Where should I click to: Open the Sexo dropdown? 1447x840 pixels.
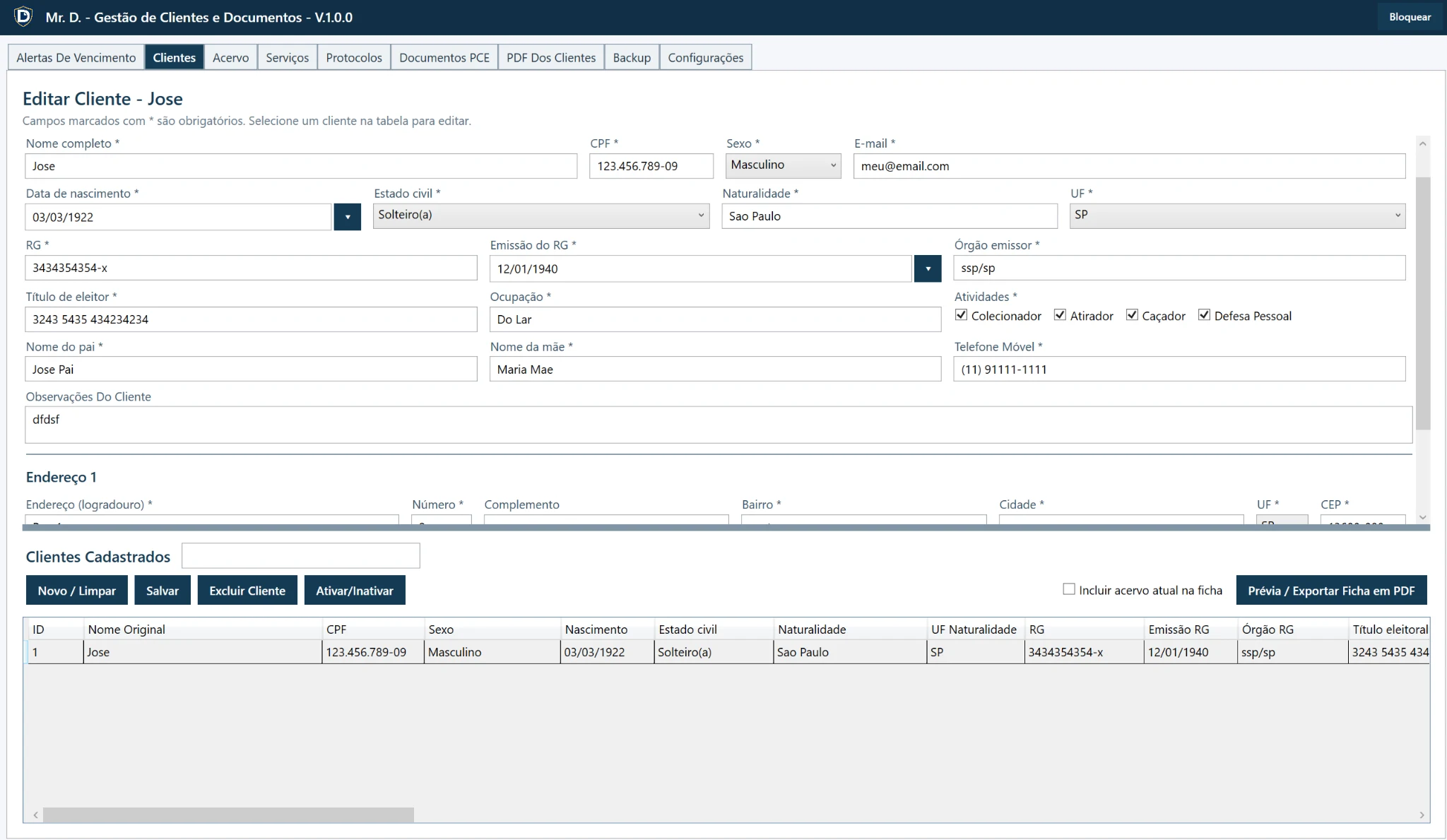coord(783,165)
